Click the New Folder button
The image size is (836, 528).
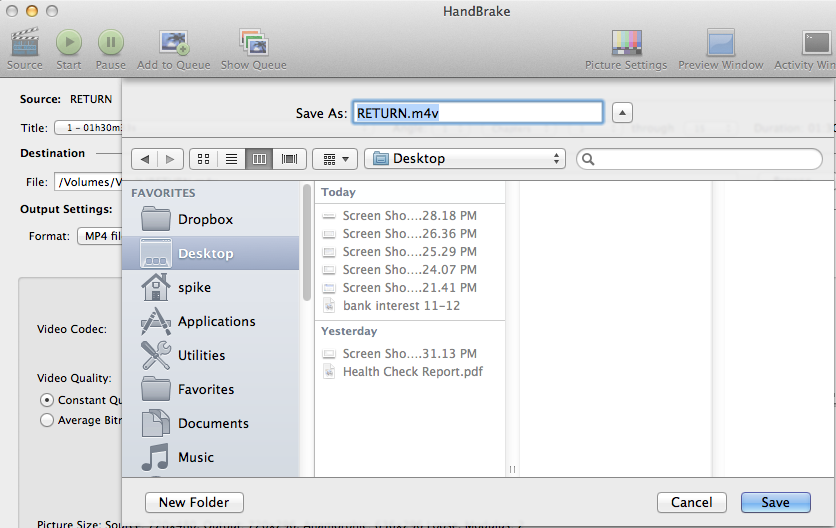tap(194, 502)
